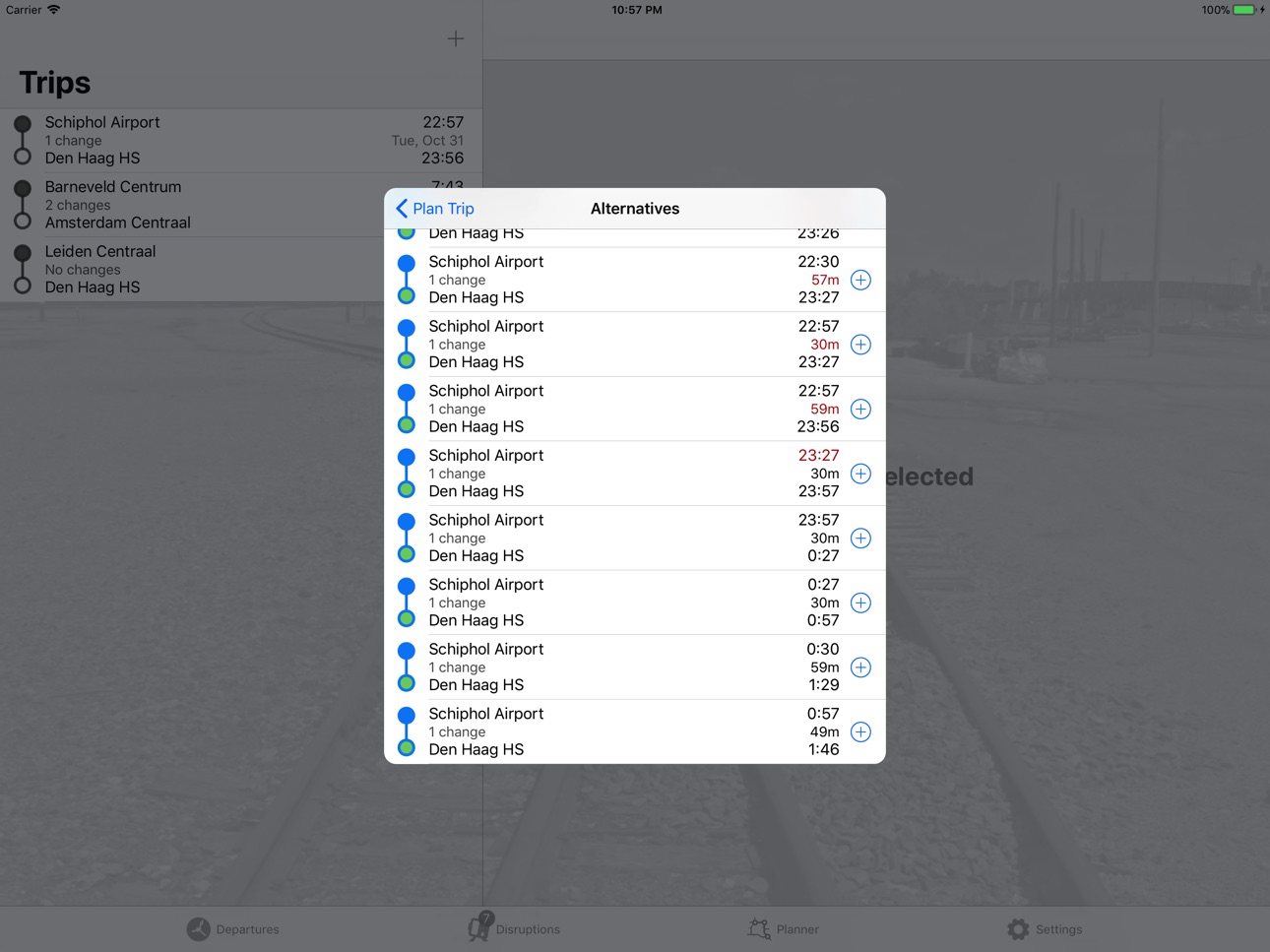The image size is (1270, 952).
Task: Add the 0:27 to 0:57 alternative trip
Action: (860, 603)
